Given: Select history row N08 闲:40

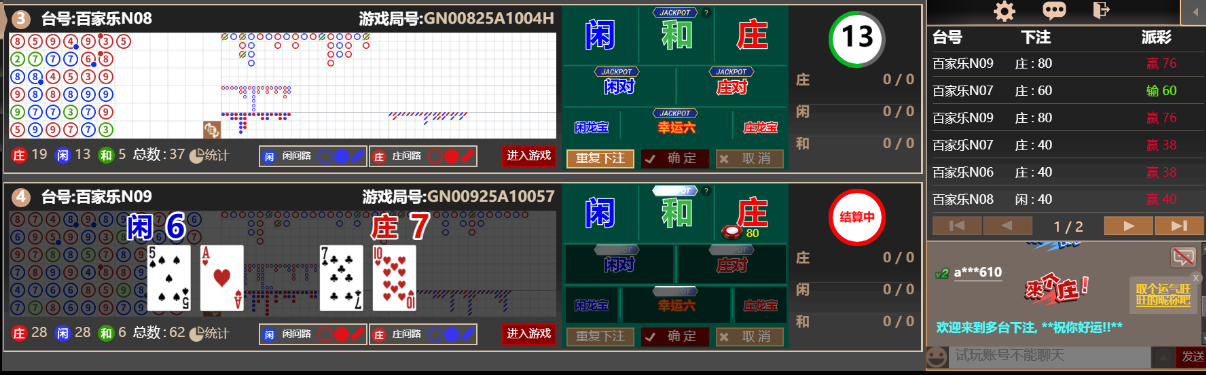Looking at the screenshot, I should click(x=1067, y=199).
